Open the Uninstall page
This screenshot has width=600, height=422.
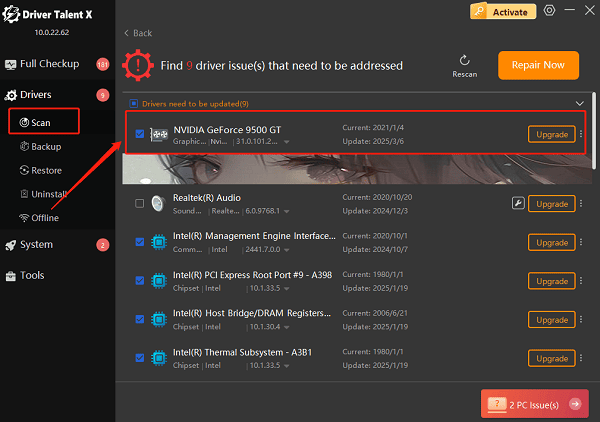44,194
